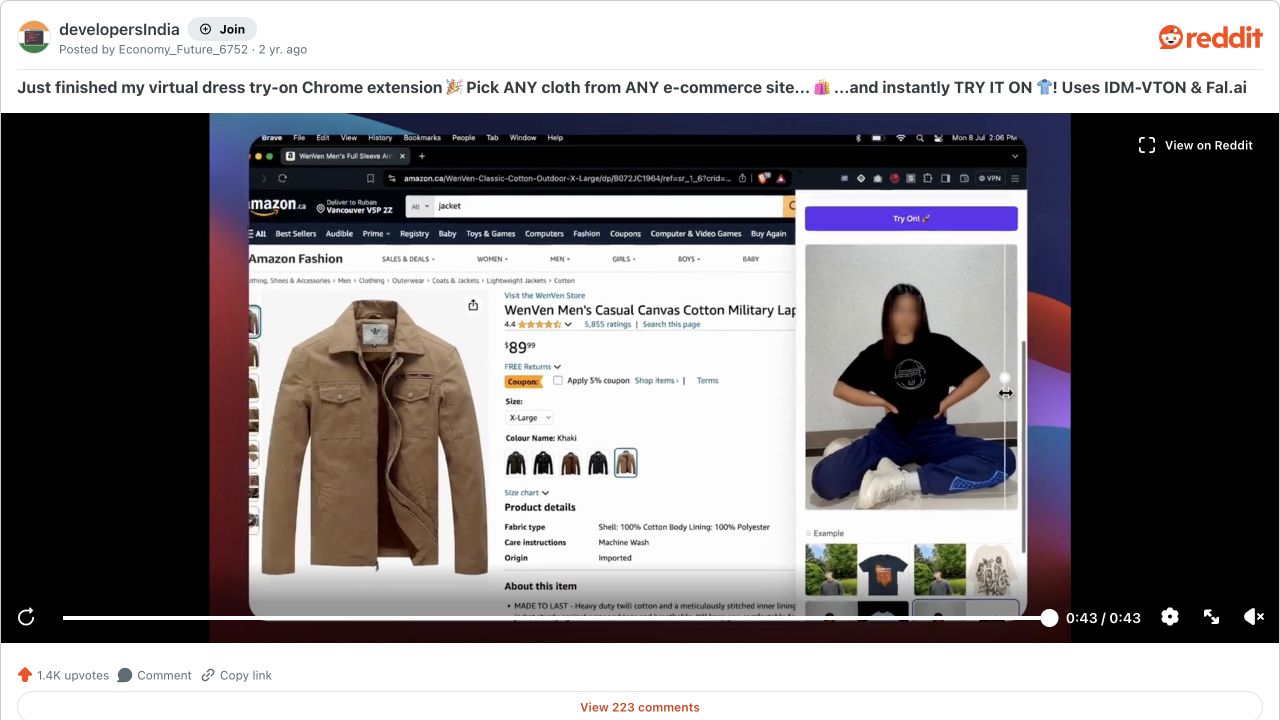The width and height of the screenshot is (1280, 720).
Task: Click the amazon.ca address bar URL
Action: click(566, 178)
